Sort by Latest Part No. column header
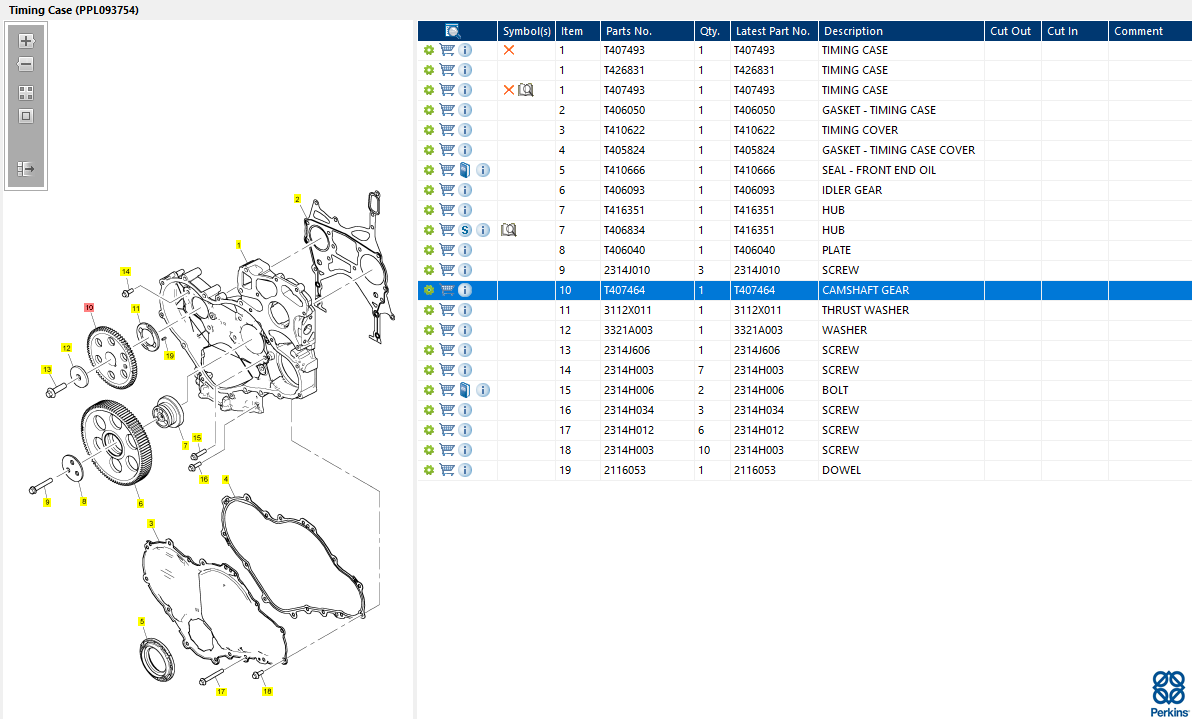 coord(774,31)
